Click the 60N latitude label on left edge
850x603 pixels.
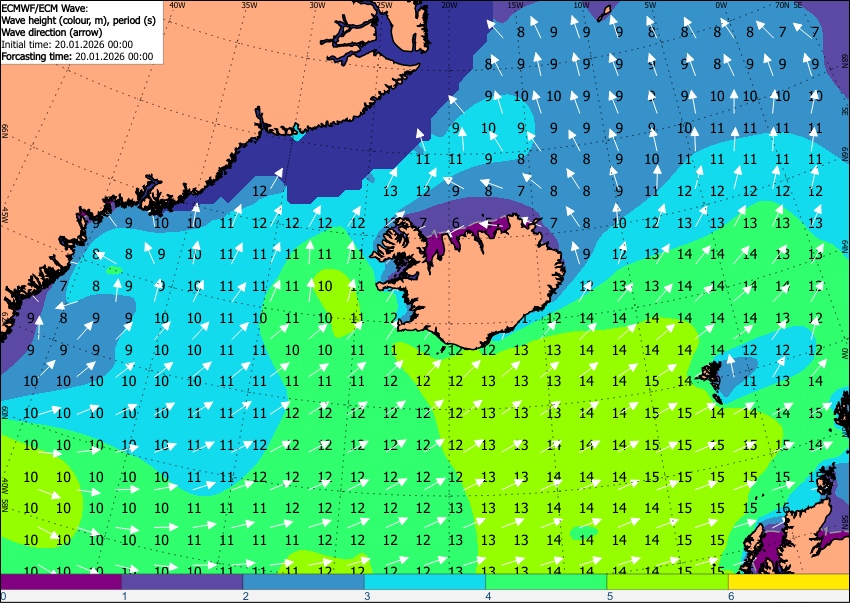coord(5,413)
